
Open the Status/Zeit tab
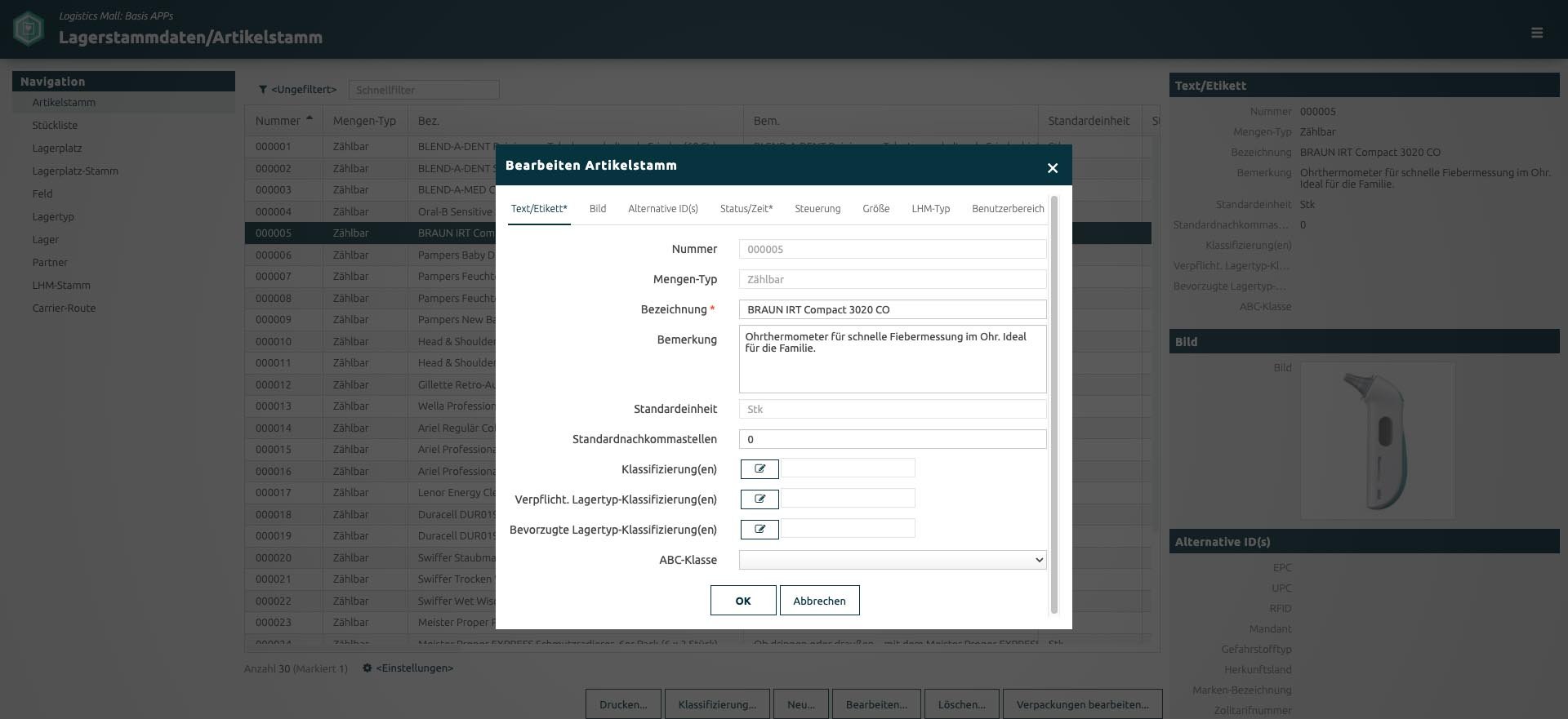(746, 209)
